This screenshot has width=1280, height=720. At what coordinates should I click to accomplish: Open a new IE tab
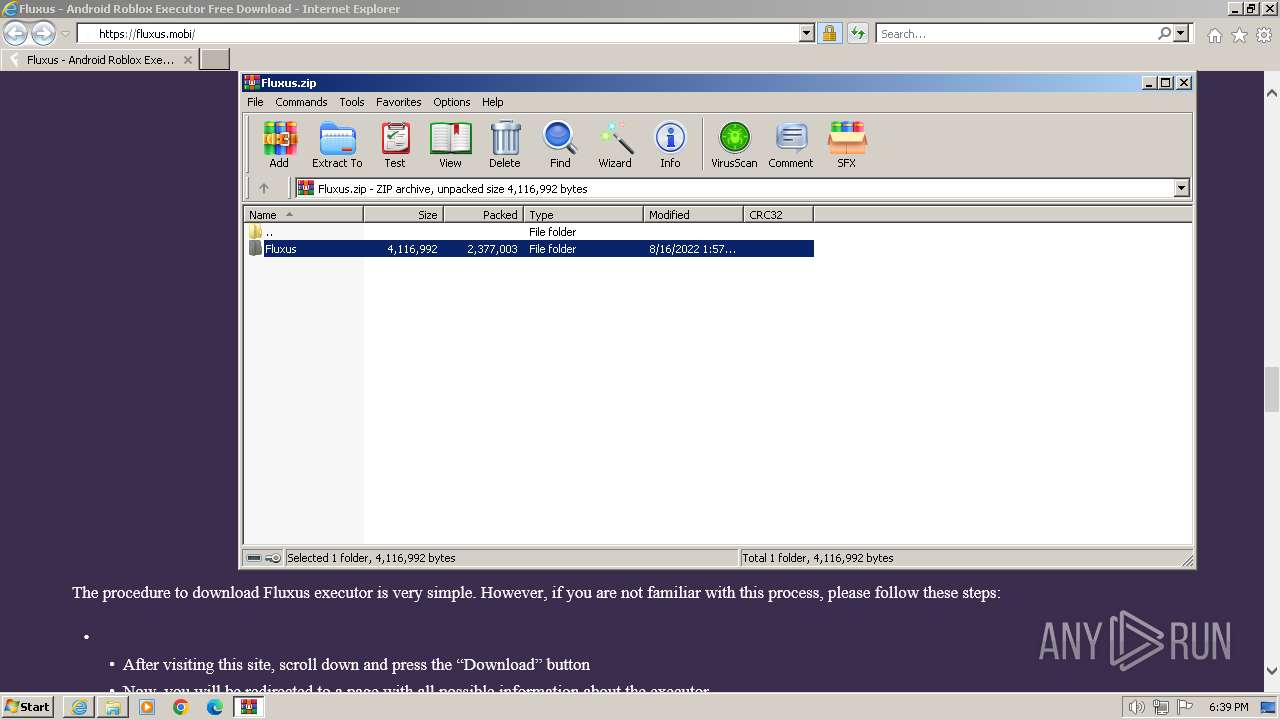tap(215, 59)
